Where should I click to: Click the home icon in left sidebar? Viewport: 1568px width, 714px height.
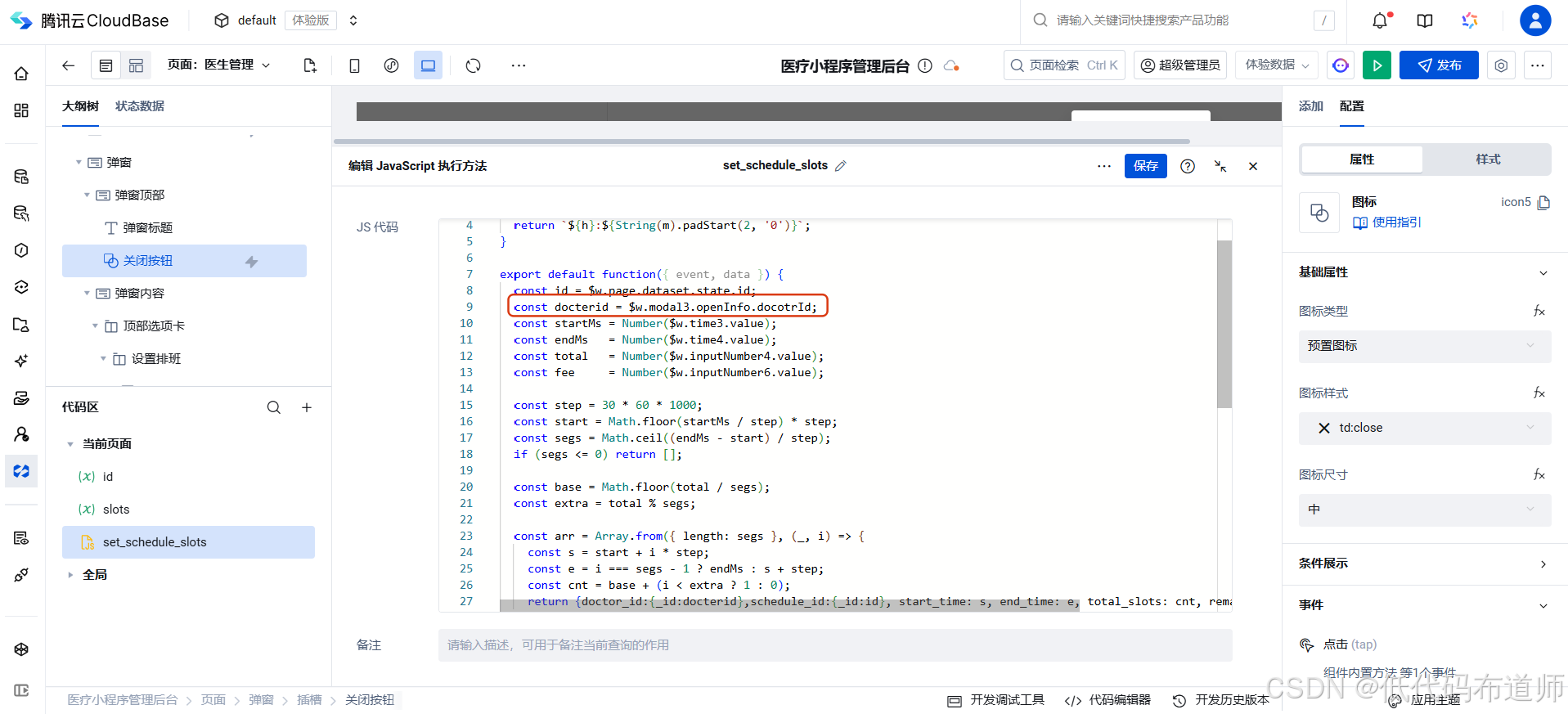click(x=21, y=74)
